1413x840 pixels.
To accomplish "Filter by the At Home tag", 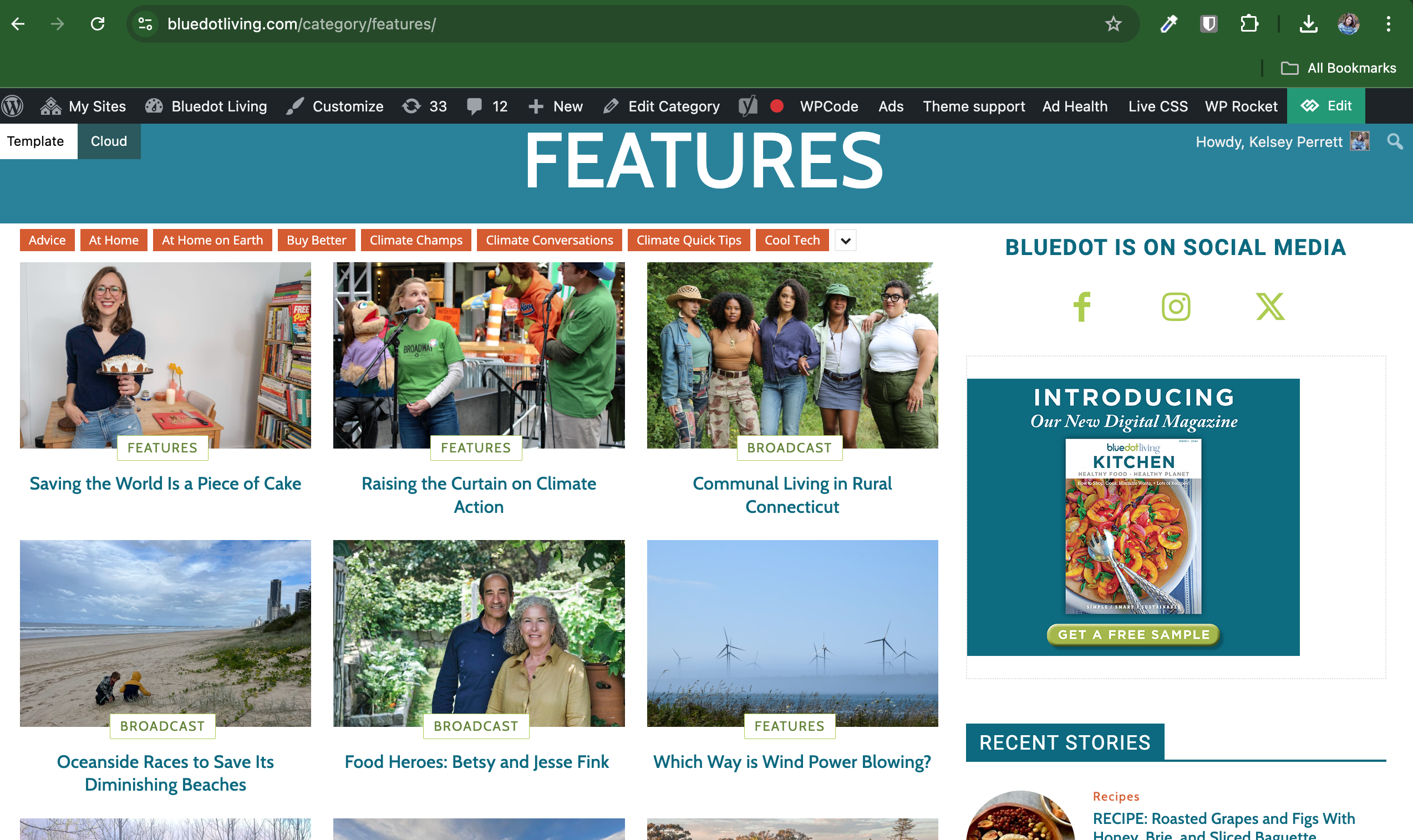I will coord(113,240).
